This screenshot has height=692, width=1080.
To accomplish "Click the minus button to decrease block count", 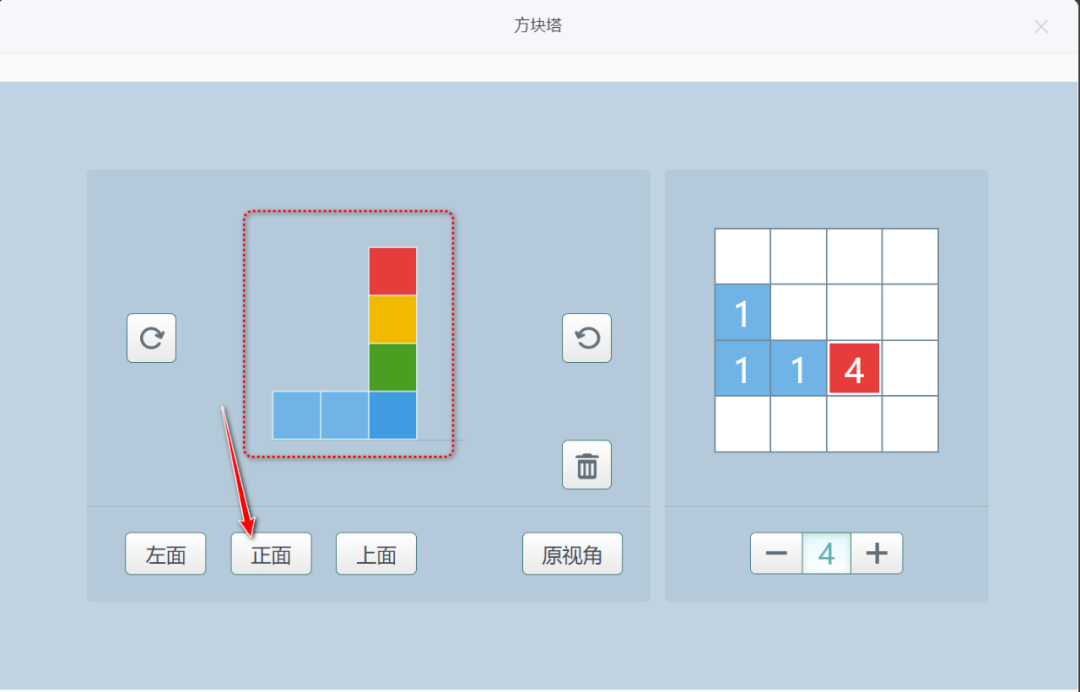I will pyautogui.click(x=777, y=553).
